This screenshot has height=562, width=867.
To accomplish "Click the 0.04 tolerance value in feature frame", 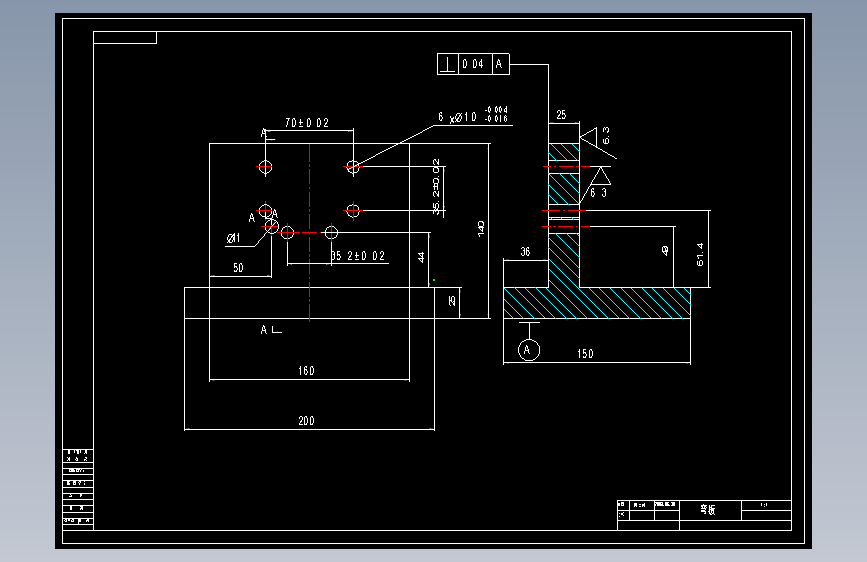I will (x=473, y=64).
